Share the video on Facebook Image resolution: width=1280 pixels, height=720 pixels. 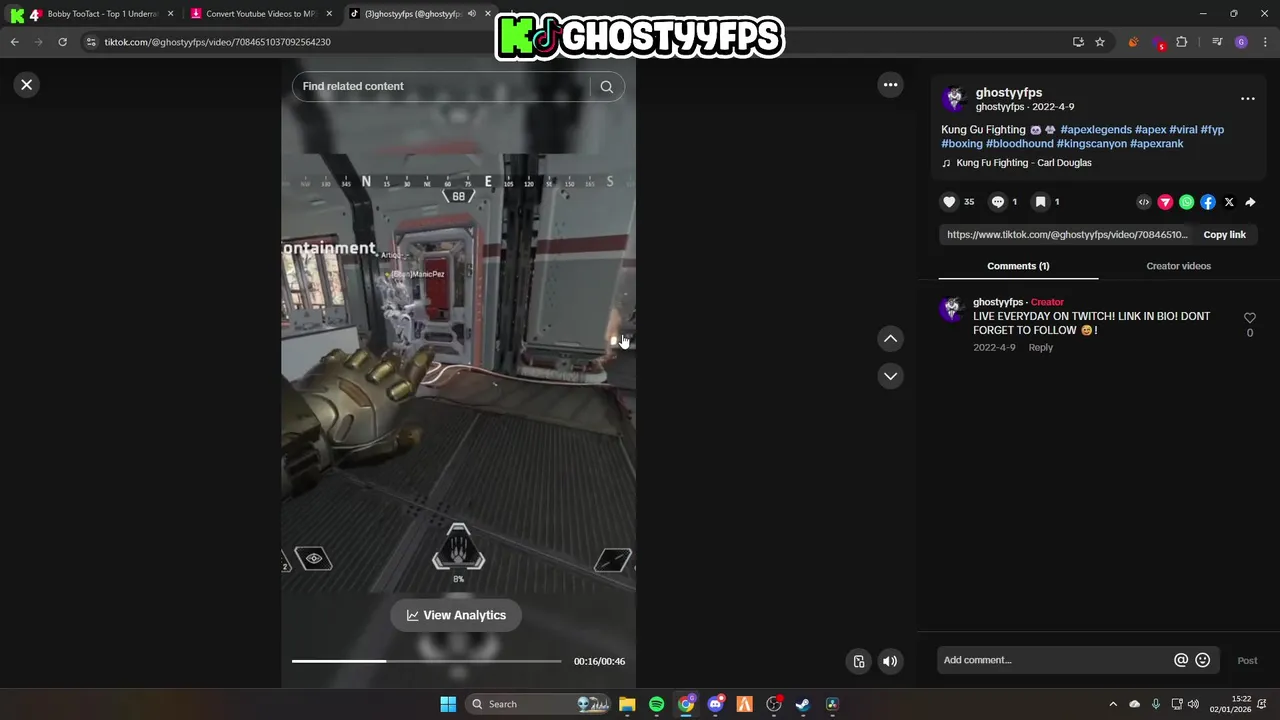click(x=1208, y=202)
